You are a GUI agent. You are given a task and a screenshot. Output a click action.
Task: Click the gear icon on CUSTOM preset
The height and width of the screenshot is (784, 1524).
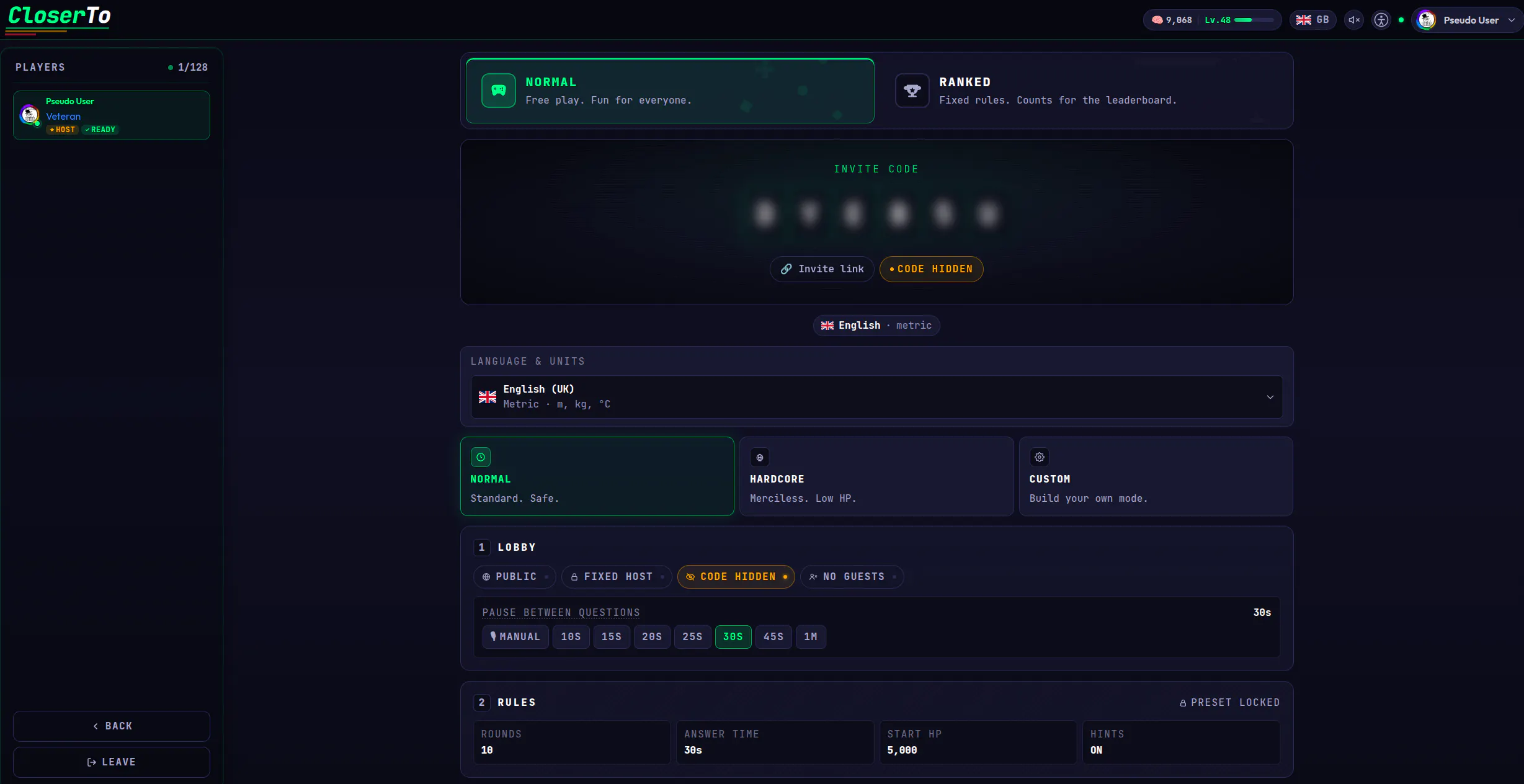(1040, 457)
